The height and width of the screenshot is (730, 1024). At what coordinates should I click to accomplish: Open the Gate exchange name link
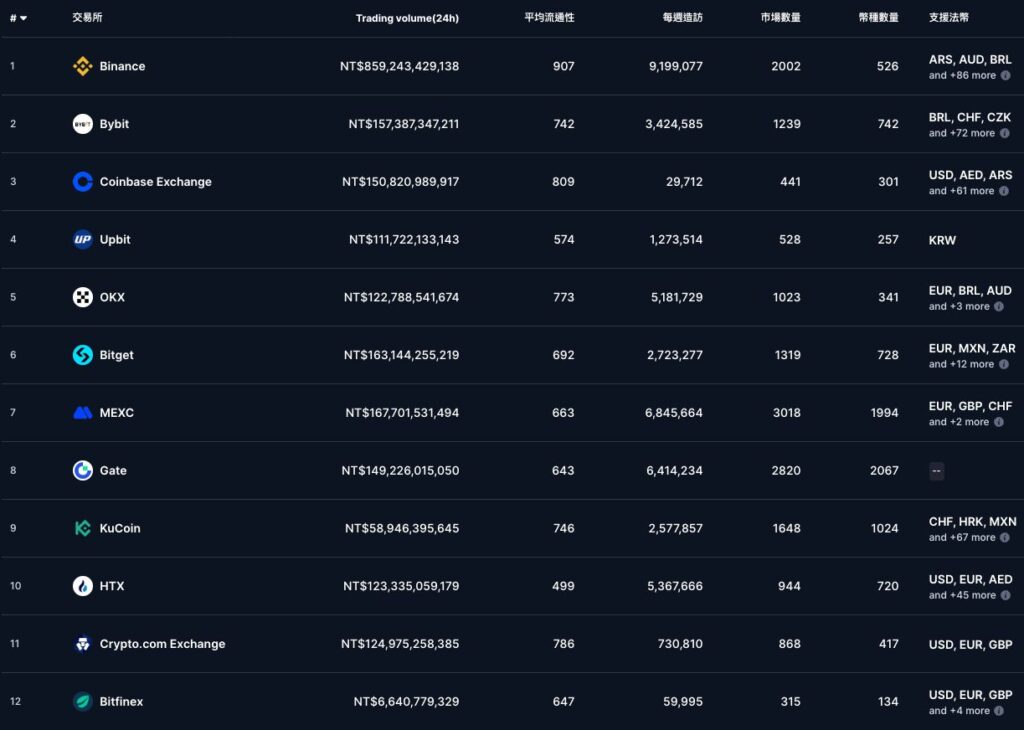[113, 471]
